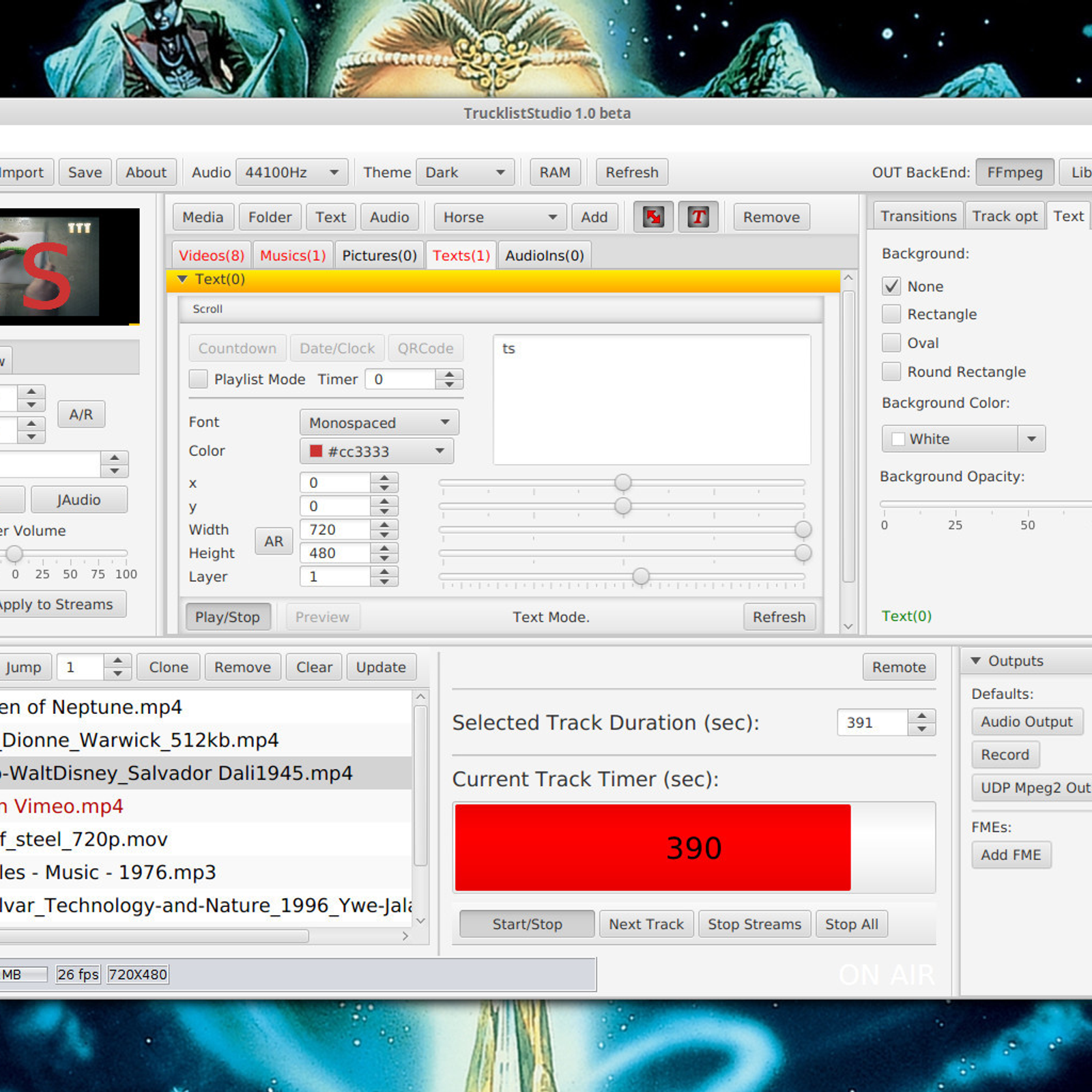The image size is (1092, 1092).
Task: Click the stream preview thumbnail
Action: (x=69, y=267)
